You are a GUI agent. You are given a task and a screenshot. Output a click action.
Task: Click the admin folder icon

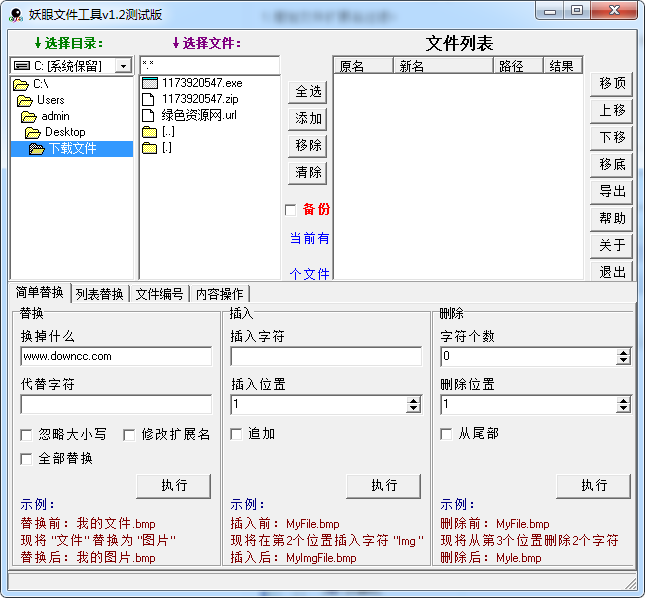coord(28,116)
